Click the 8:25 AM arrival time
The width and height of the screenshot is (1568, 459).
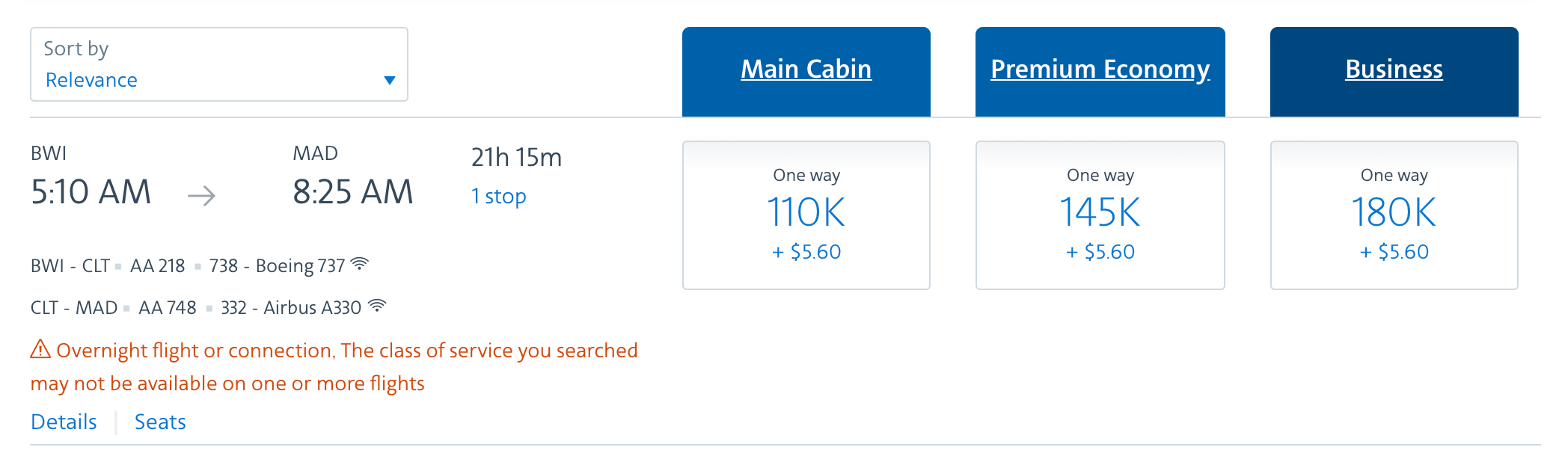(352, 192)
